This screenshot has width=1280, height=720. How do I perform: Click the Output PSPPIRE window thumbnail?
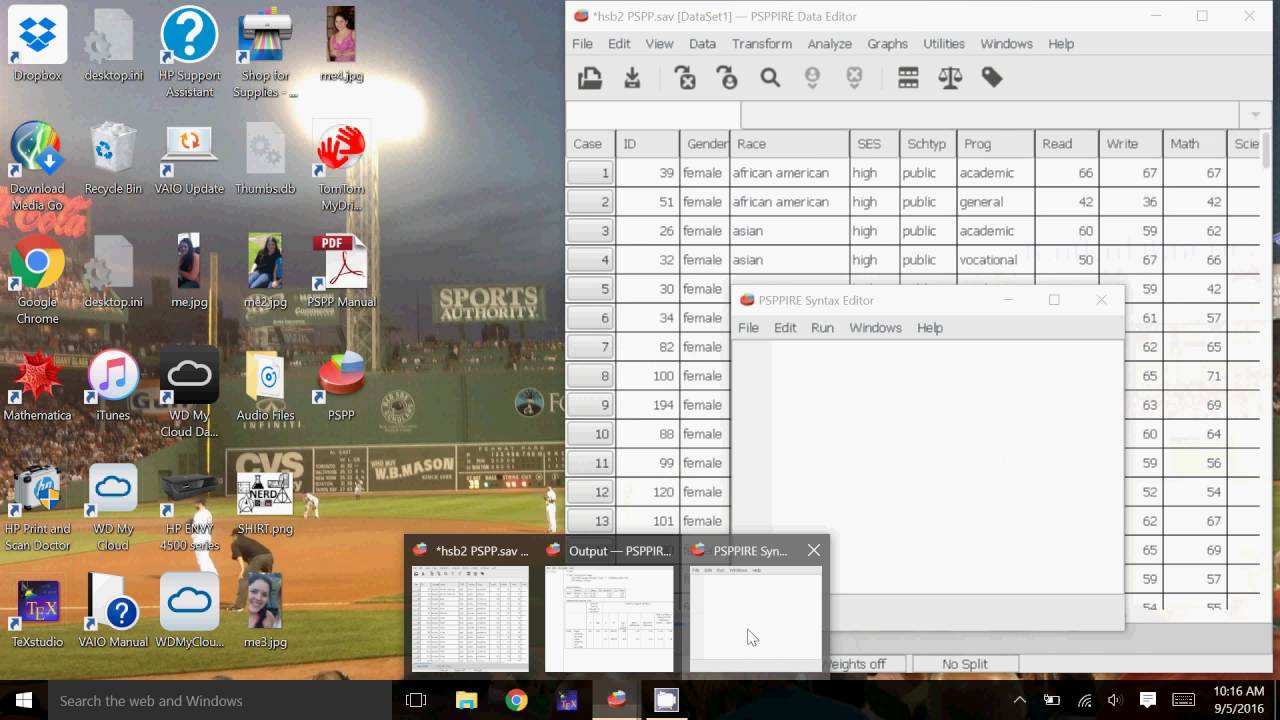[x=609, y=607]
